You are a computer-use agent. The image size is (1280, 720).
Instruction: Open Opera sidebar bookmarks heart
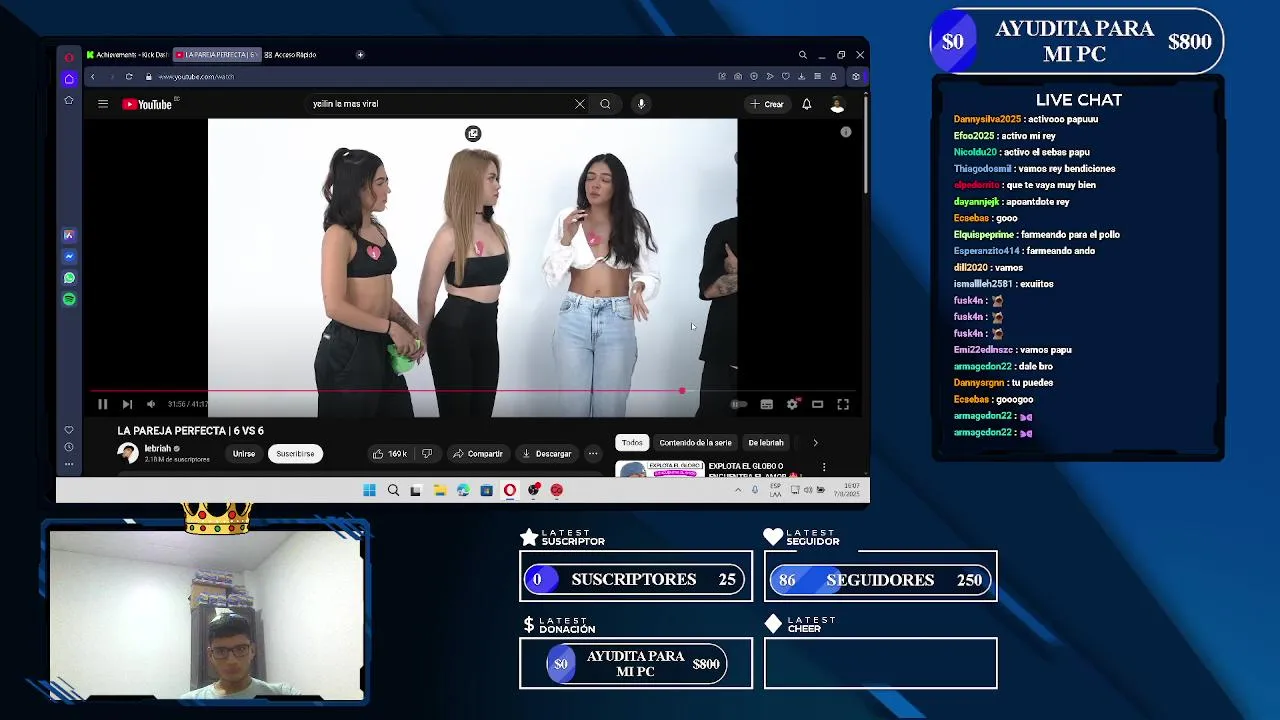point(69,430)
